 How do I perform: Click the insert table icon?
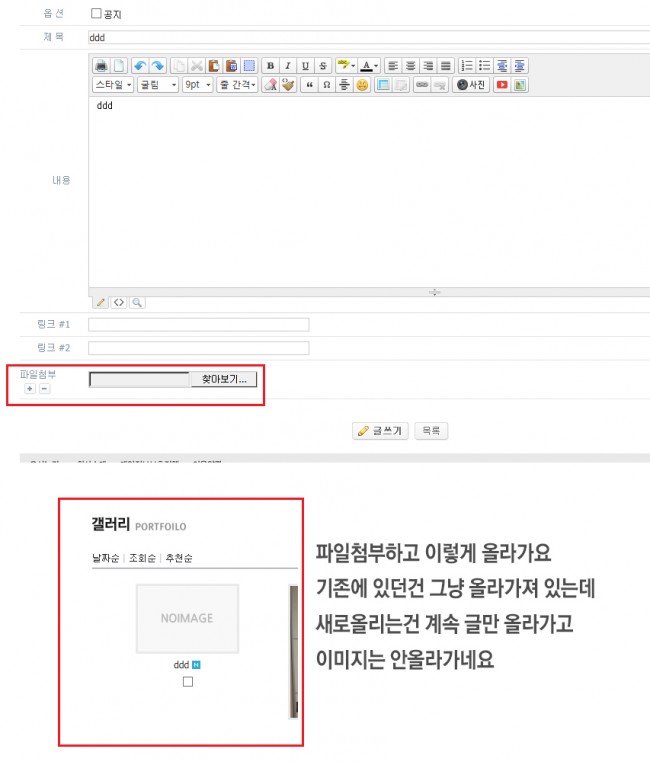383,85
